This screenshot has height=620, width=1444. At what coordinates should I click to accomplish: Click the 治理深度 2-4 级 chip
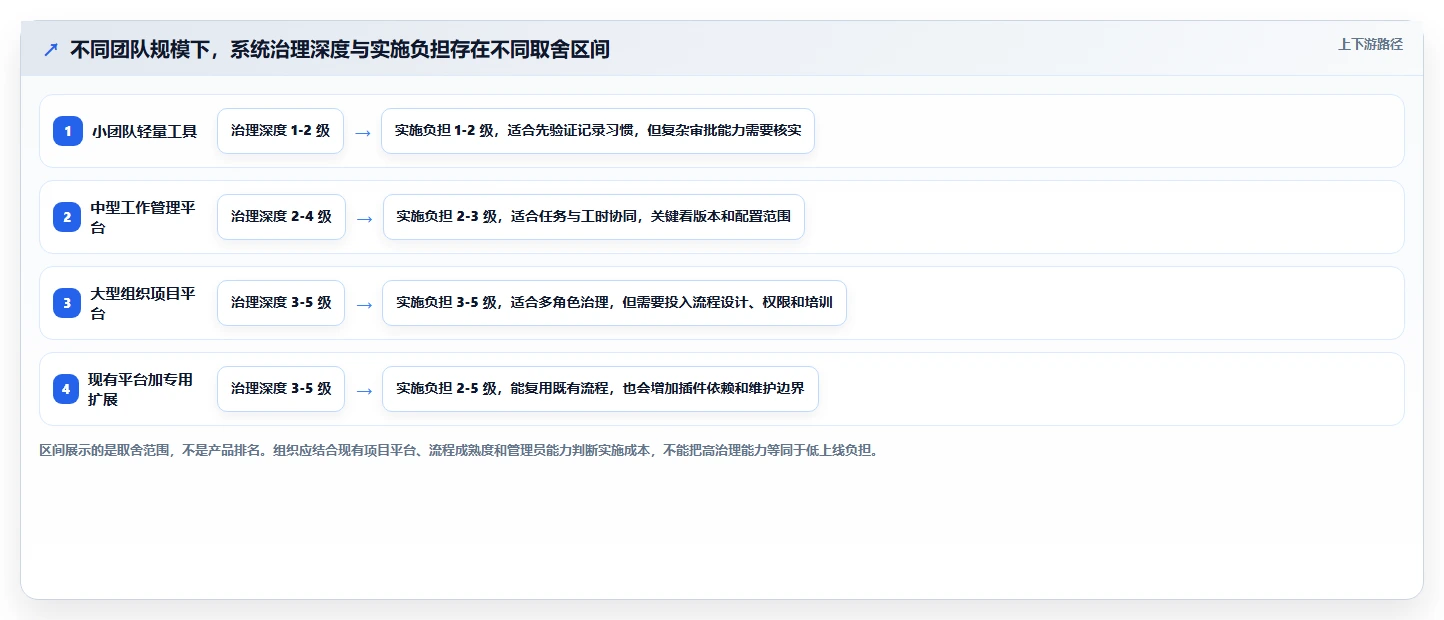coord(281,217)
